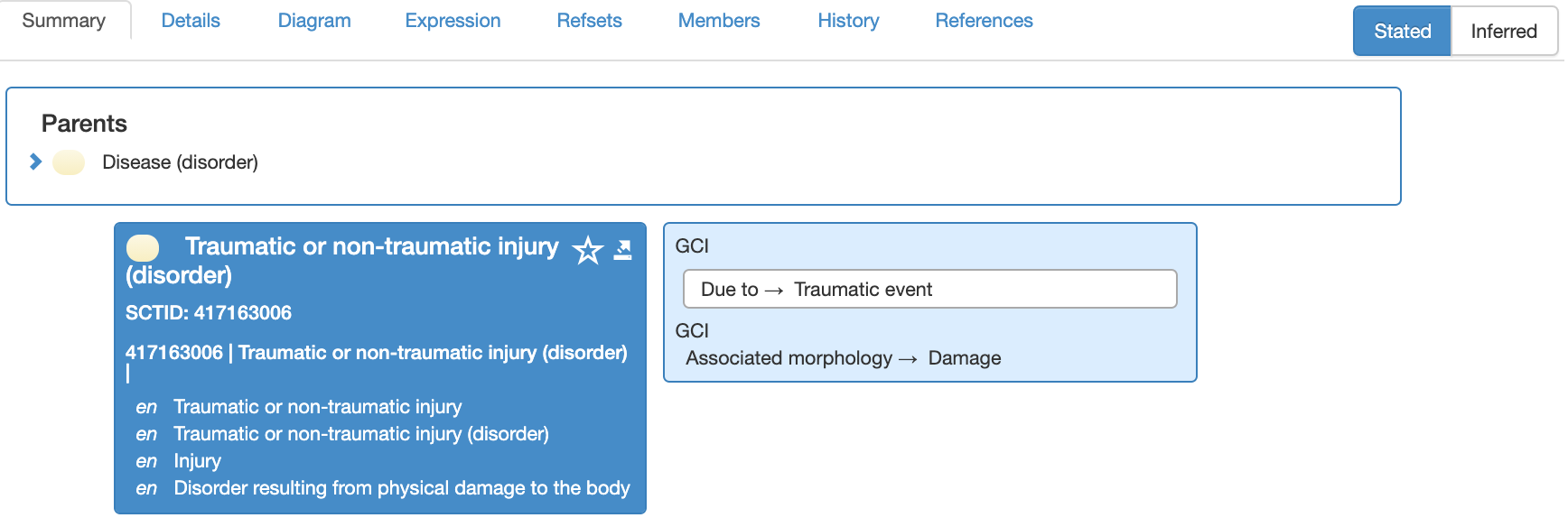Open the References tab
Screen dimensions: 1568x527
984,20
